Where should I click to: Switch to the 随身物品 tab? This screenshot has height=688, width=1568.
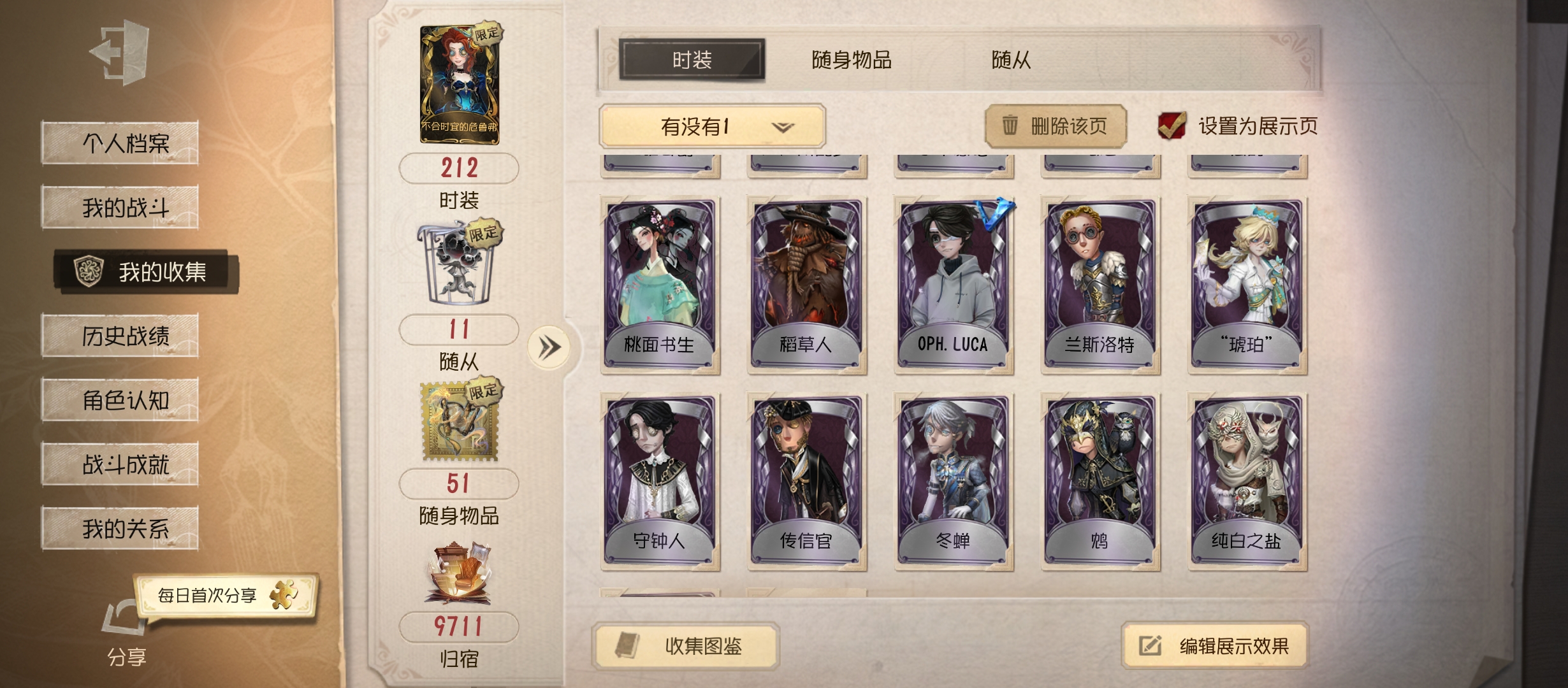click(852, 60)
